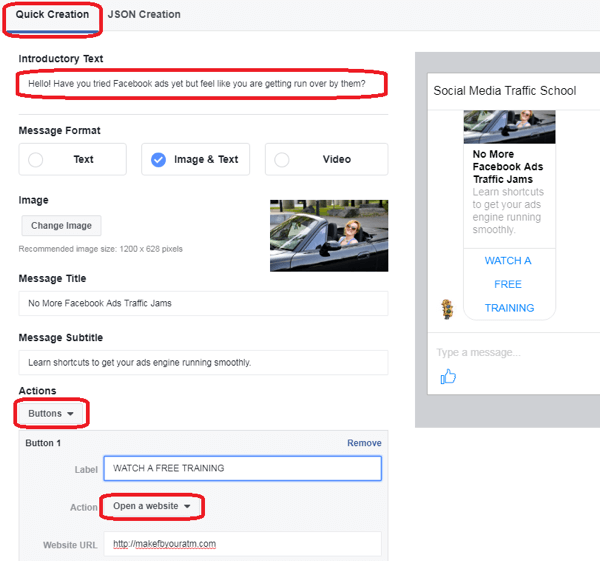Remove Button 1
Viewport: 600px width, 561px height.
click(364, 443)
